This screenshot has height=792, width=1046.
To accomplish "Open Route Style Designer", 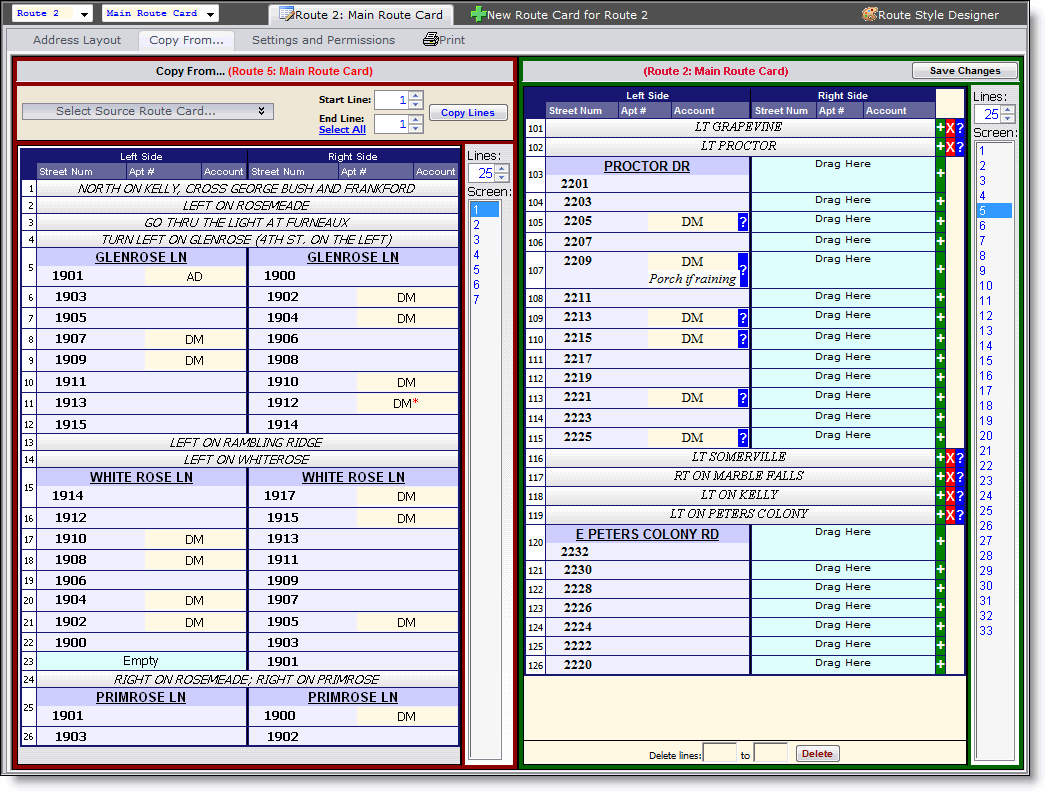I will tap(930, 15).
